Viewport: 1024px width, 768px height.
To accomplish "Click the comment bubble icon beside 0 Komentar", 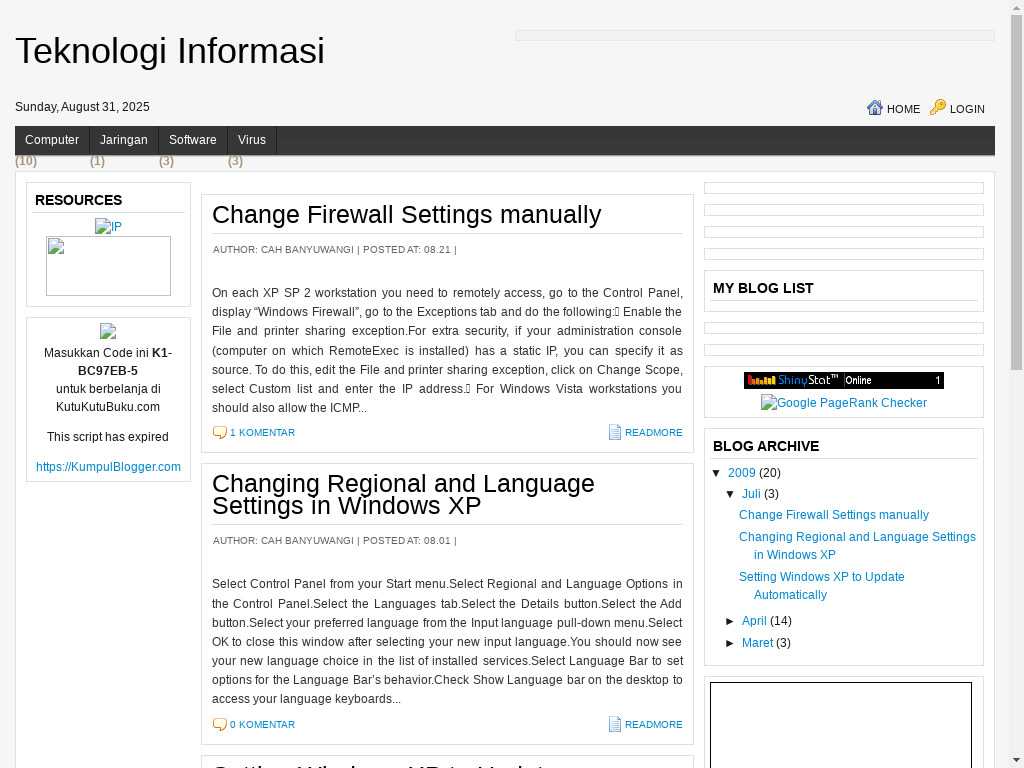I will [219, 724].
